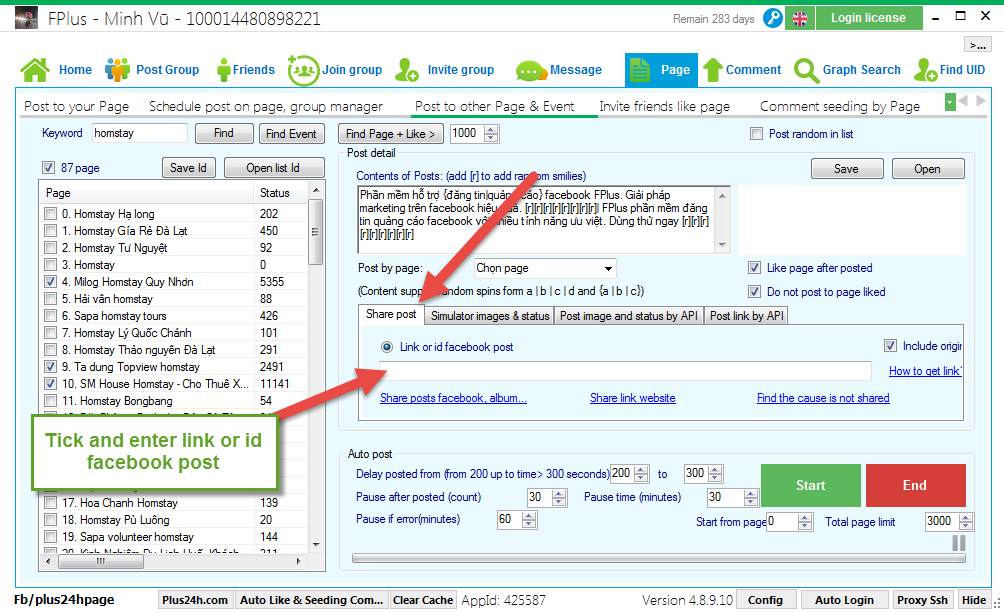Select Post link by API tab

747,316
